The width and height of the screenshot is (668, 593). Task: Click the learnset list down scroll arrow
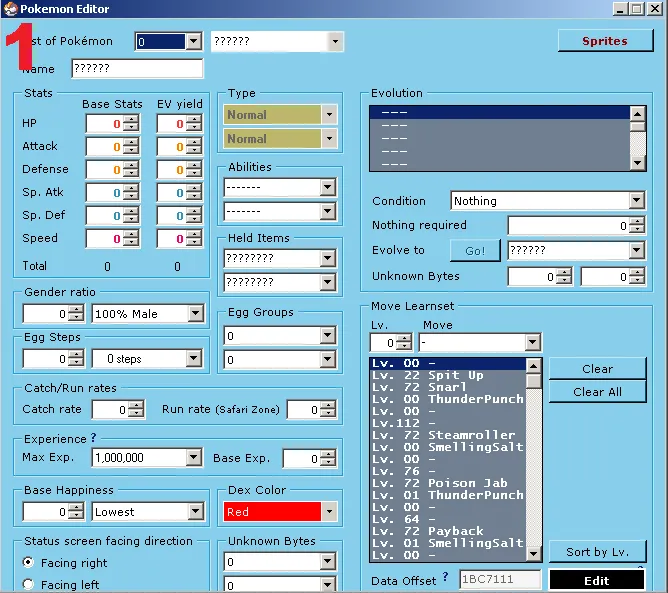pos(534,554)
